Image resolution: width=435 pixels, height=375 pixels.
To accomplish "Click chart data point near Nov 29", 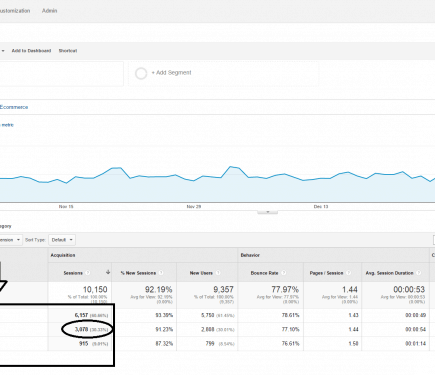I will tap(194, 181).
